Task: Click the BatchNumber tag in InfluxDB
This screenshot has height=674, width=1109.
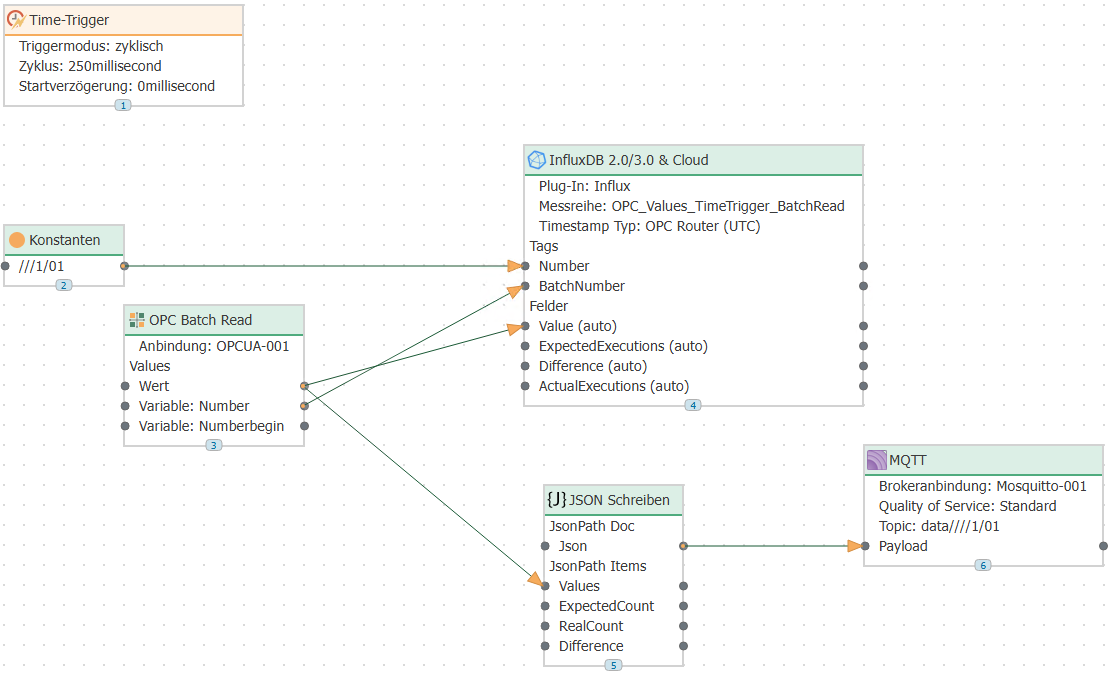Action: (581, 286)
